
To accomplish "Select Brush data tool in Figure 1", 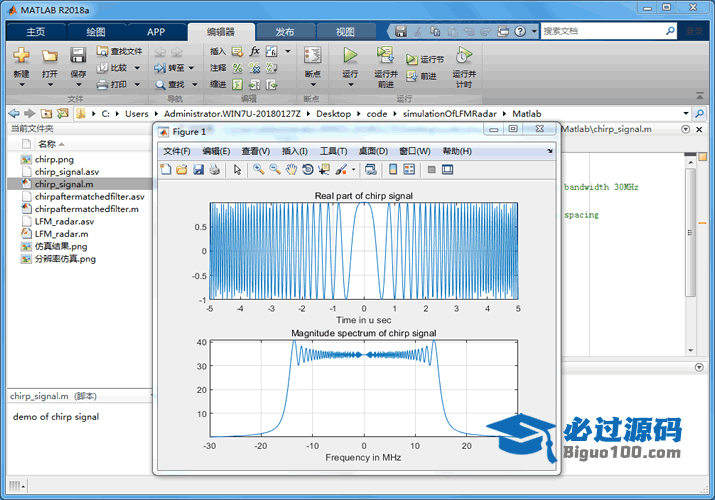I will point(341,170).
